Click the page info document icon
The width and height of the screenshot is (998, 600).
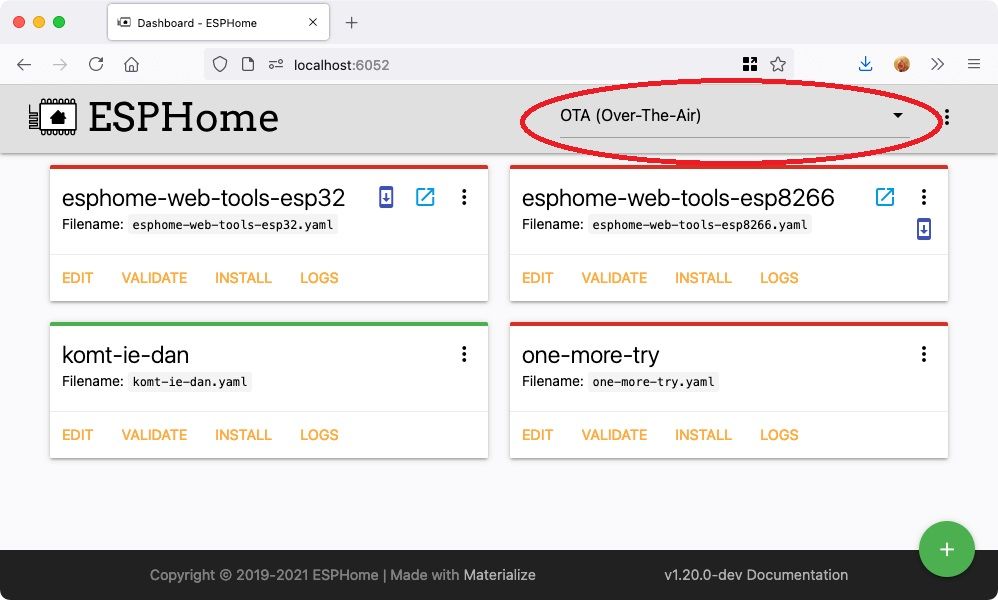click(248, 64)
